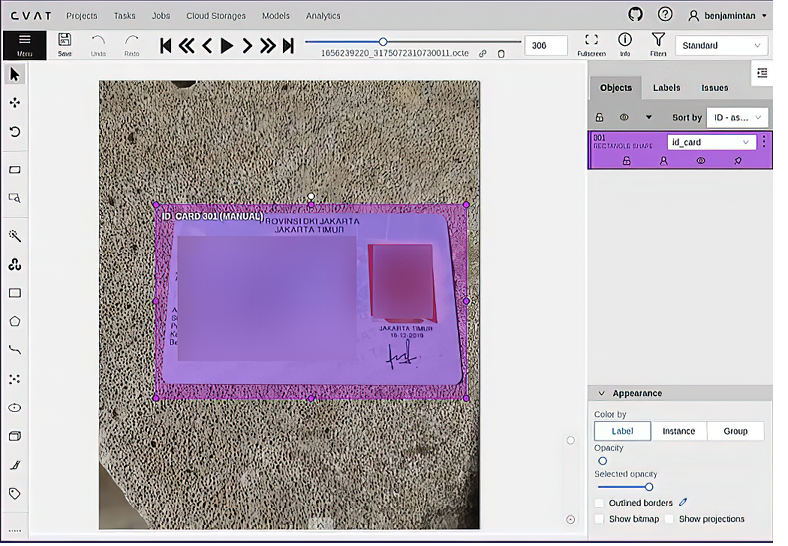Image resolution: width=788 pixels, height=546 pixels.
Task: Draw a new cuboid
Action: (15, 436)
